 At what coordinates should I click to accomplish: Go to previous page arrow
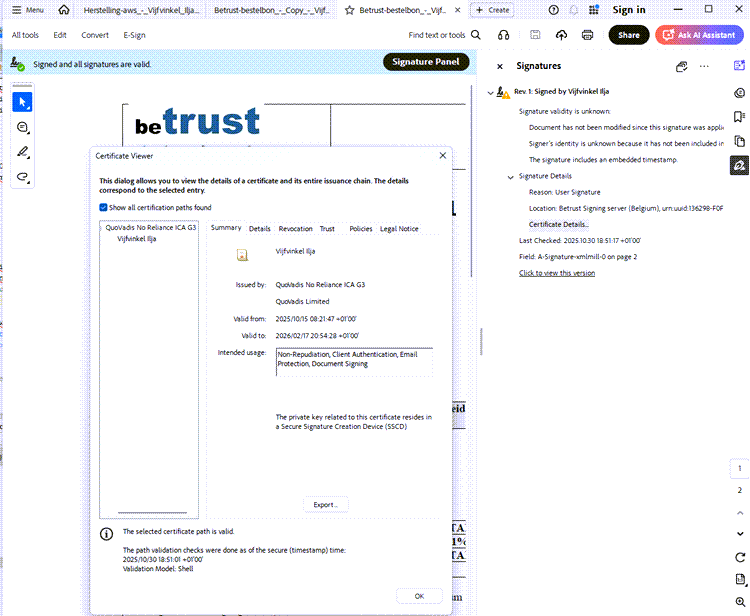tap(739, 513)
